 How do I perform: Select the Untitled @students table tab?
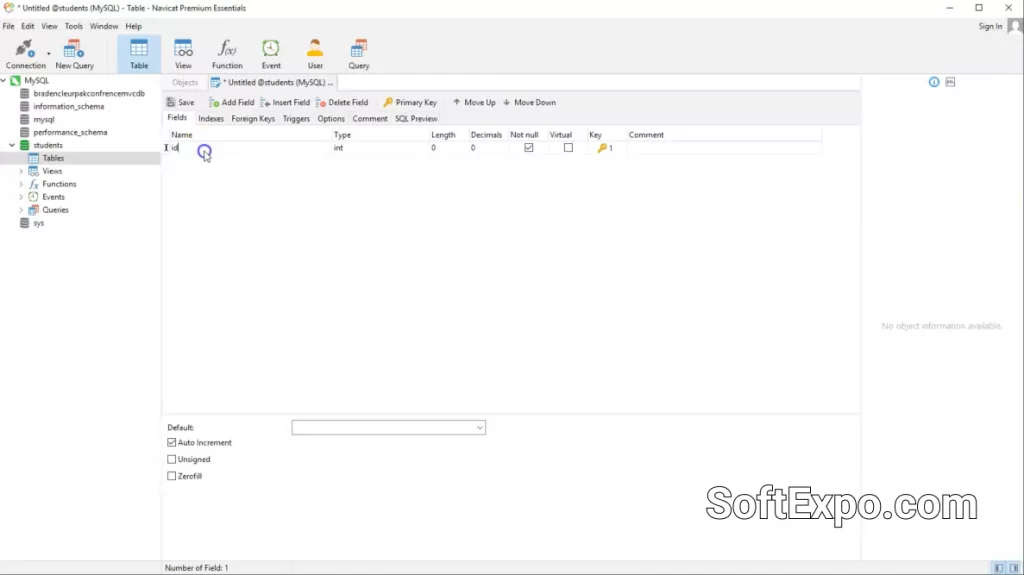(x=272, y=82)
